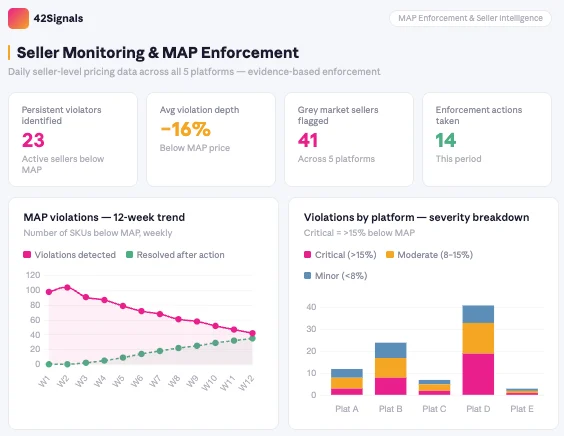Click Plat D critical pink bar segment
Image resolution: width=564 pixels, height=436 pixels.
pos(478,374)
